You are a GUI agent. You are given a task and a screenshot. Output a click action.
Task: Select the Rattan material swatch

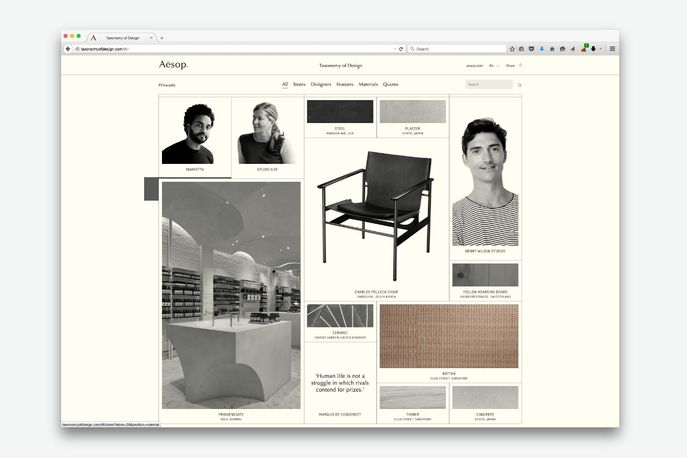[x=449, y=336]
